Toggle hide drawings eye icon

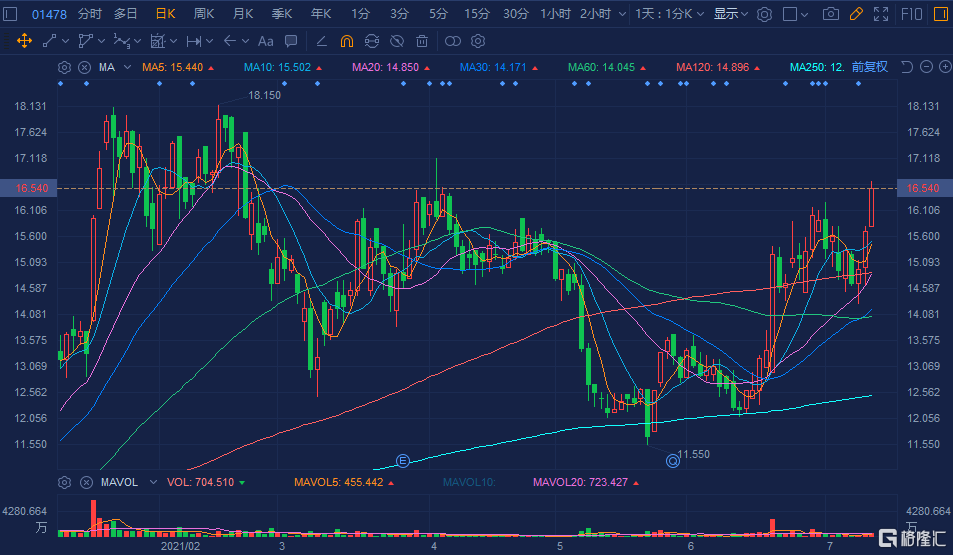397,41
